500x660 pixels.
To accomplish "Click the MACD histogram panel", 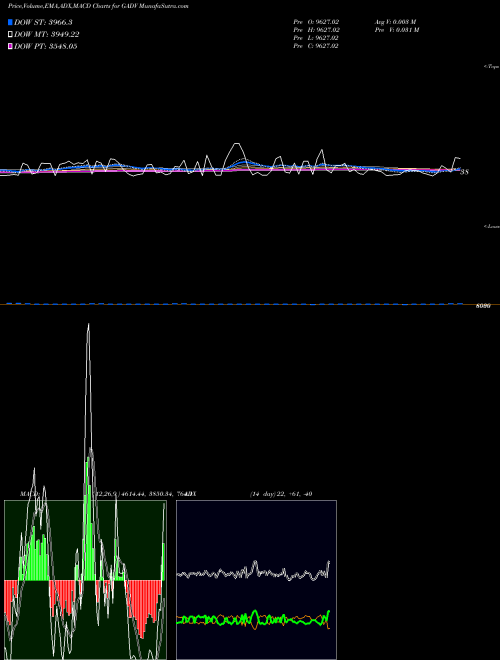I will (85, 580).
